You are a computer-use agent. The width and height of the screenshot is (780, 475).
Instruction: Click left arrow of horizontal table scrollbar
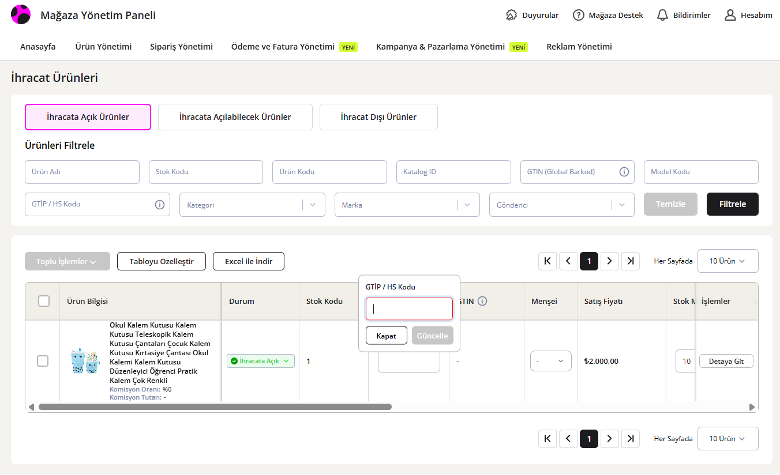[31, 407]
